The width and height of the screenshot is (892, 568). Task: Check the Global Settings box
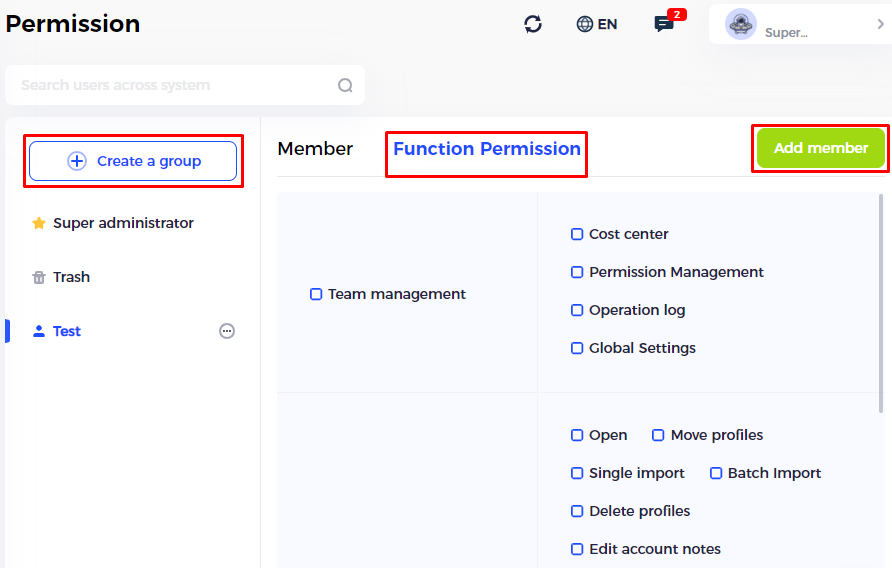577,348
